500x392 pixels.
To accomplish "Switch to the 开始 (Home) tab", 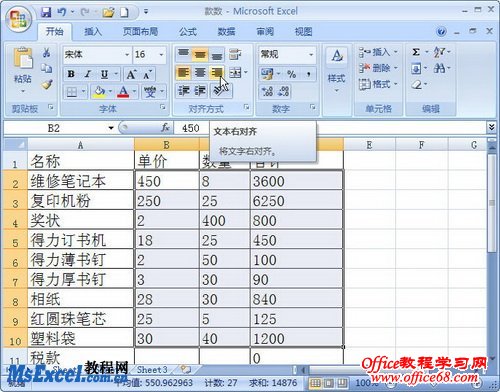I will (x=54, y=32).
